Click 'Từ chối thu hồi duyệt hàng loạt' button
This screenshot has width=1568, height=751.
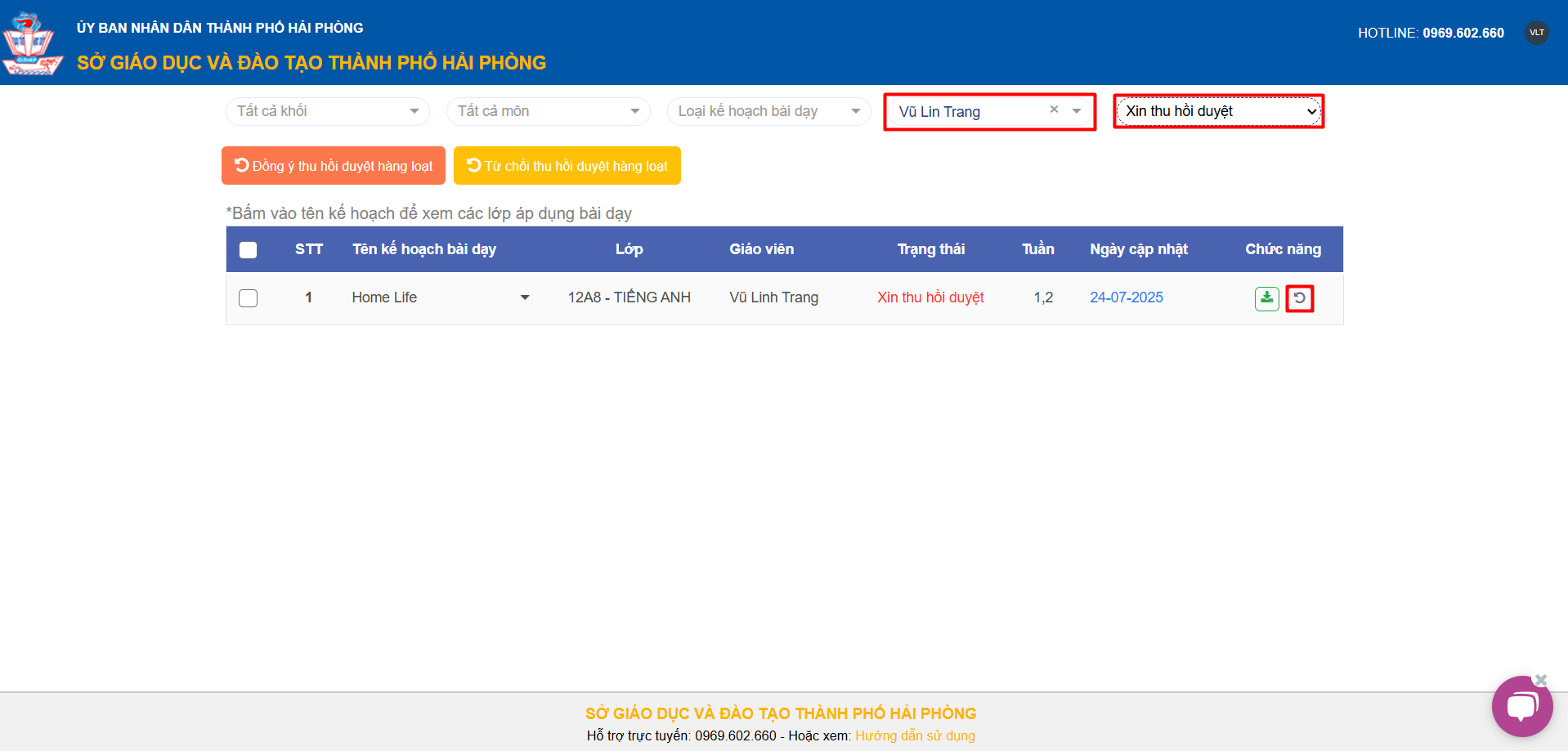(x=567, y=166)
